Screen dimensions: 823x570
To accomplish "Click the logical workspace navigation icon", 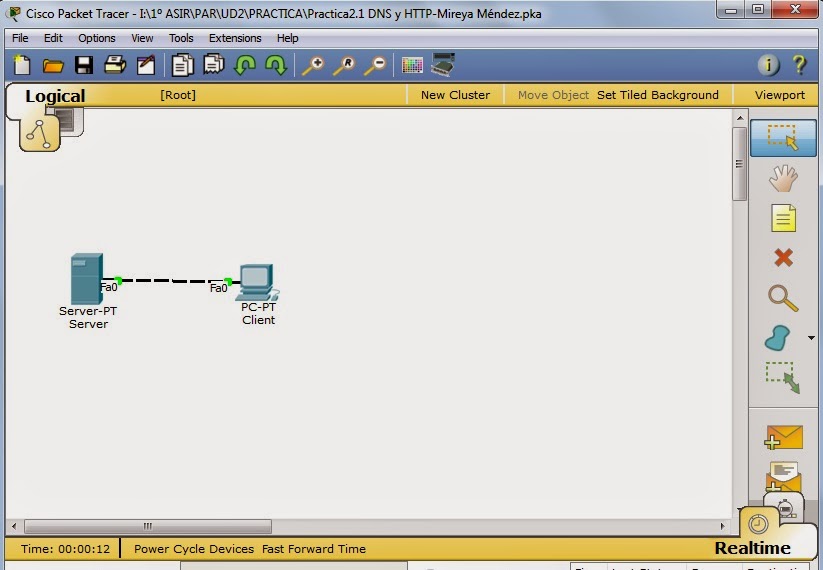I will coord(39,134).
